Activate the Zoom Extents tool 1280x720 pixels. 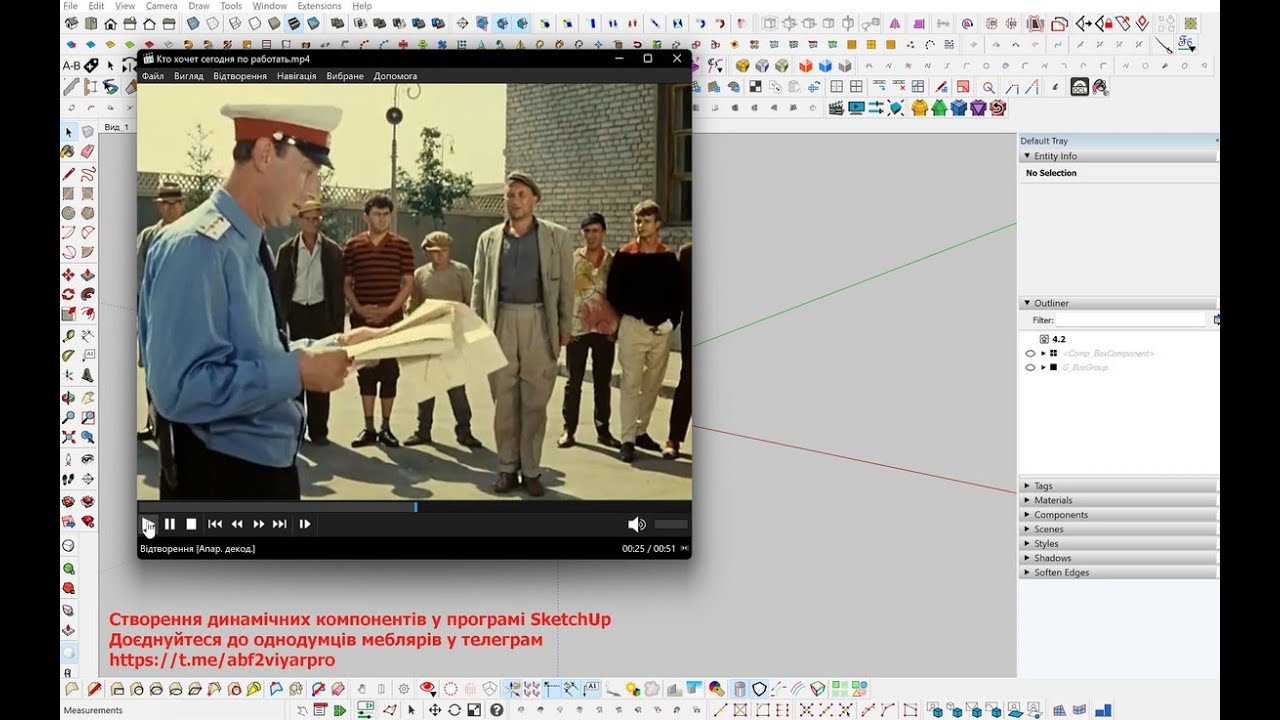(69, 438)
